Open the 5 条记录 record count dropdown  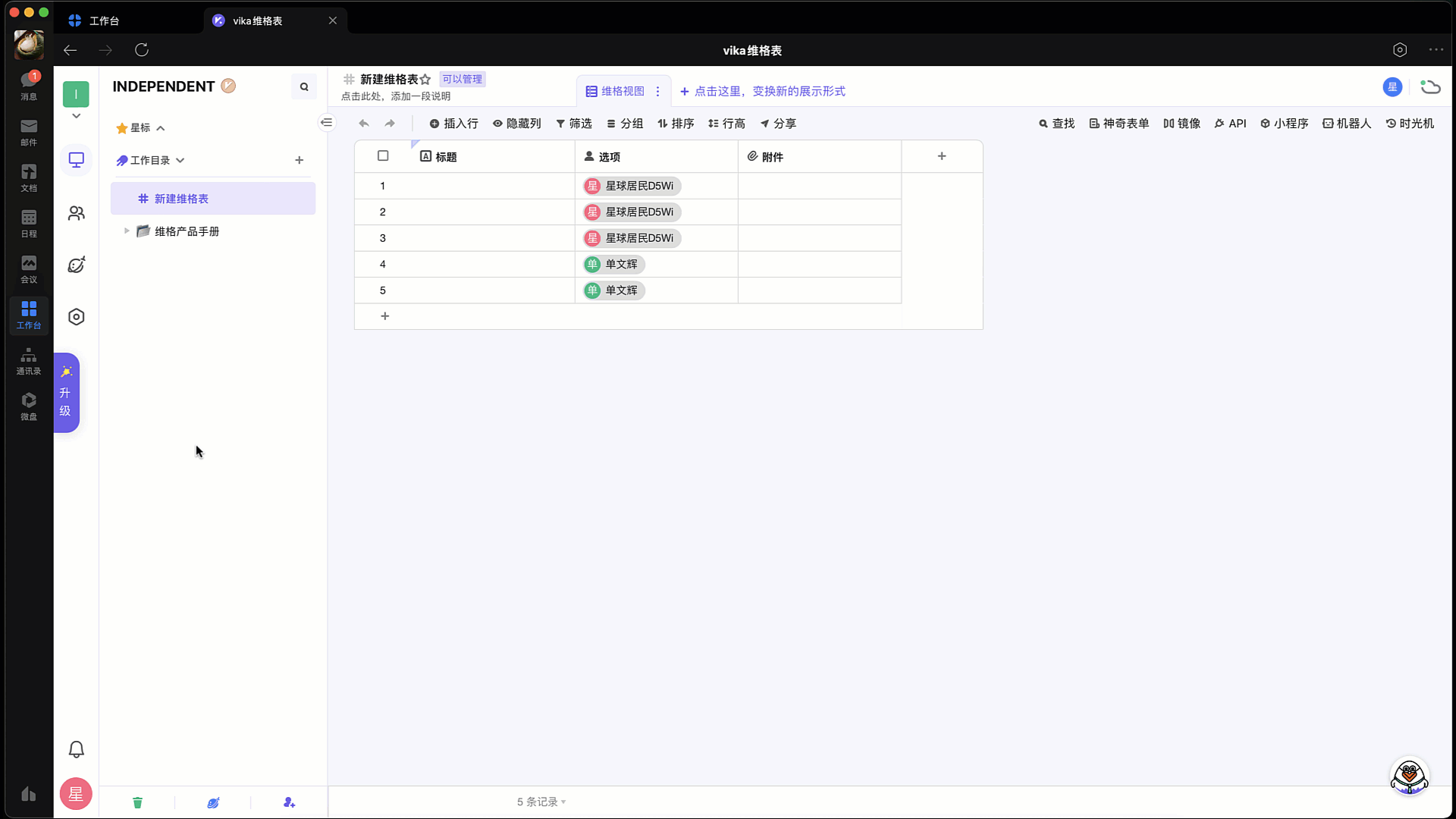[541, 802]
